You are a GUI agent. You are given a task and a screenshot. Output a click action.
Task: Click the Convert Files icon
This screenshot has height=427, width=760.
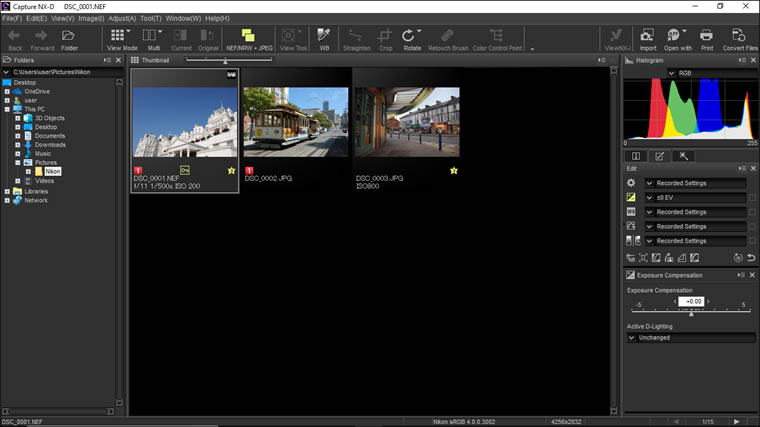739,35
